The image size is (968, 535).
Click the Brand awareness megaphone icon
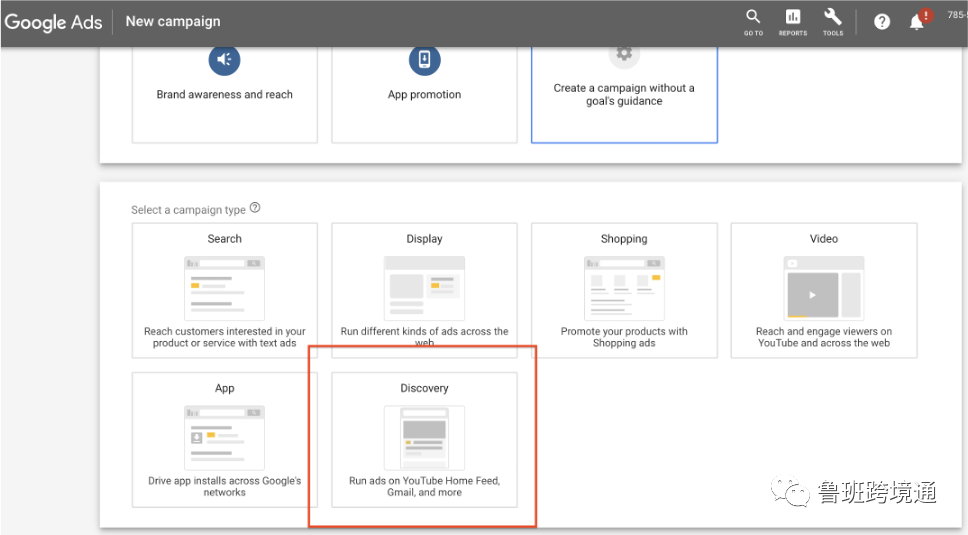pos(224,59)
